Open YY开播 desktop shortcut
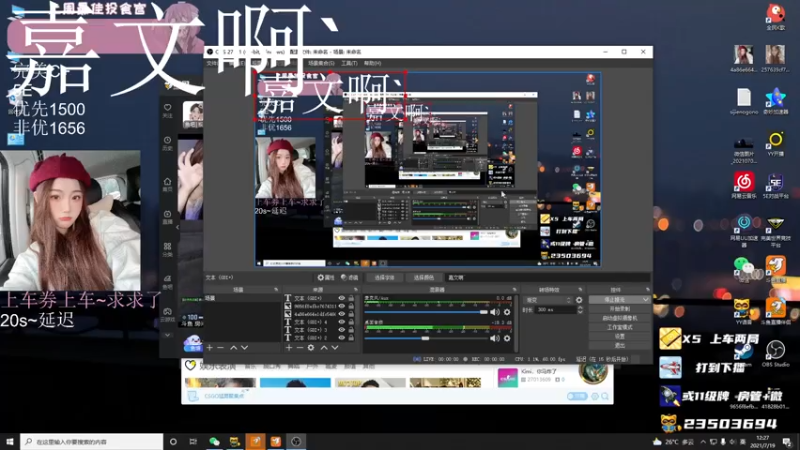This screenshot has height=450, width=800. (775, 144)
